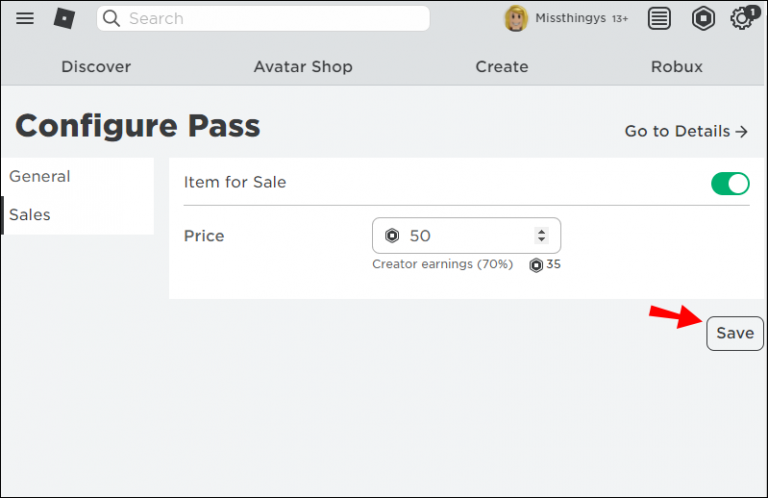The width and height of the screenshot is (768, 498).
Task: Decrease price with the down stepper arrow
Action: point(542,241)
